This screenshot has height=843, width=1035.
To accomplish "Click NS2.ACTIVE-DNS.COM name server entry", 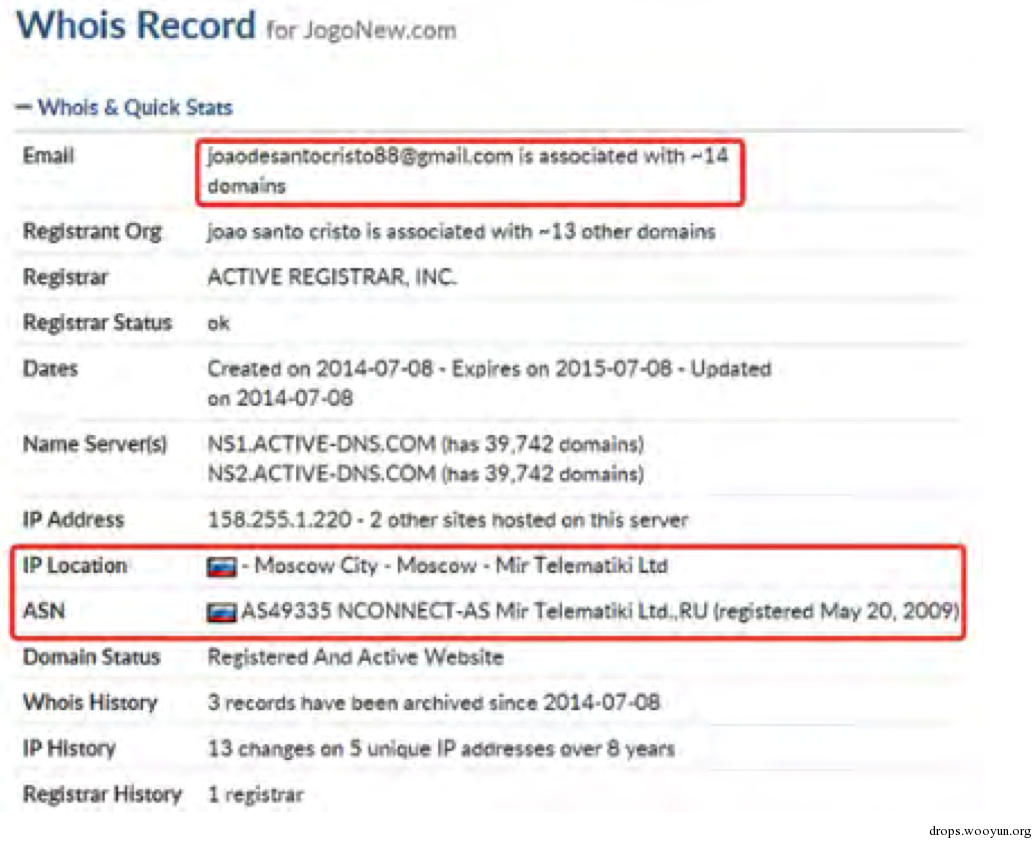I will [x=425, y=474].
